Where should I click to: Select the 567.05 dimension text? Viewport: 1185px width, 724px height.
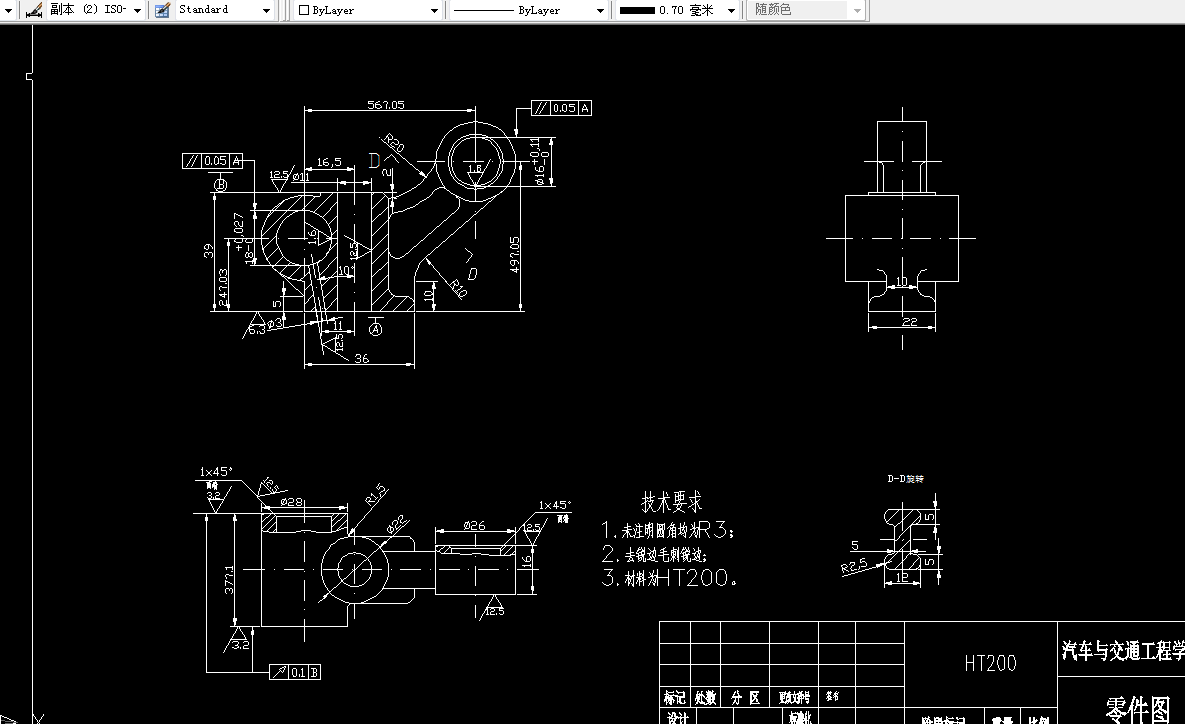click(385, 105)
